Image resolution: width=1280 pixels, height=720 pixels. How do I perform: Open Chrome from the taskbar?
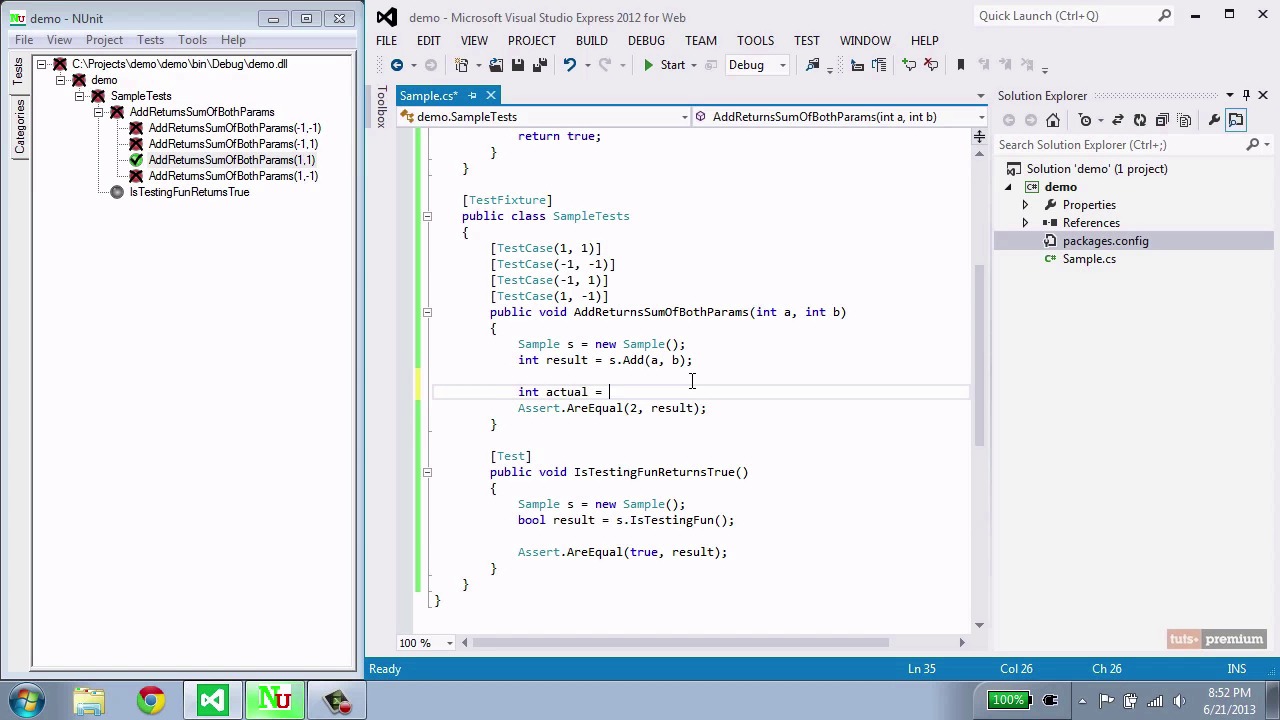151,700
